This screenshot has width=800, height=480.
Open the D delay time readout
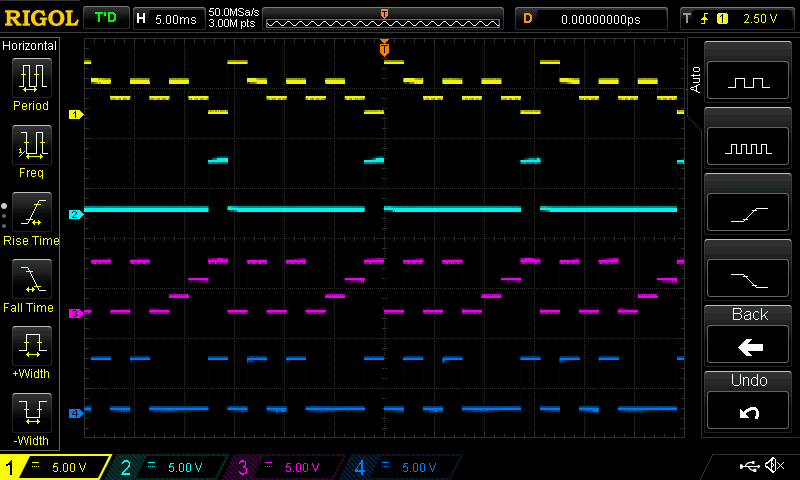592,18
